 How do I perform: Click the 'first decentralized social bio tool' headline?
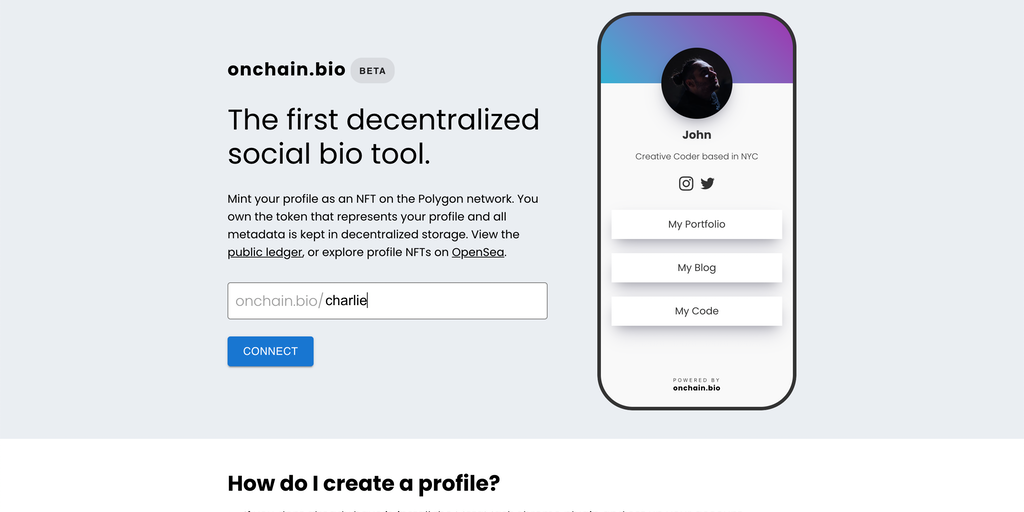(x=383, y=136)
